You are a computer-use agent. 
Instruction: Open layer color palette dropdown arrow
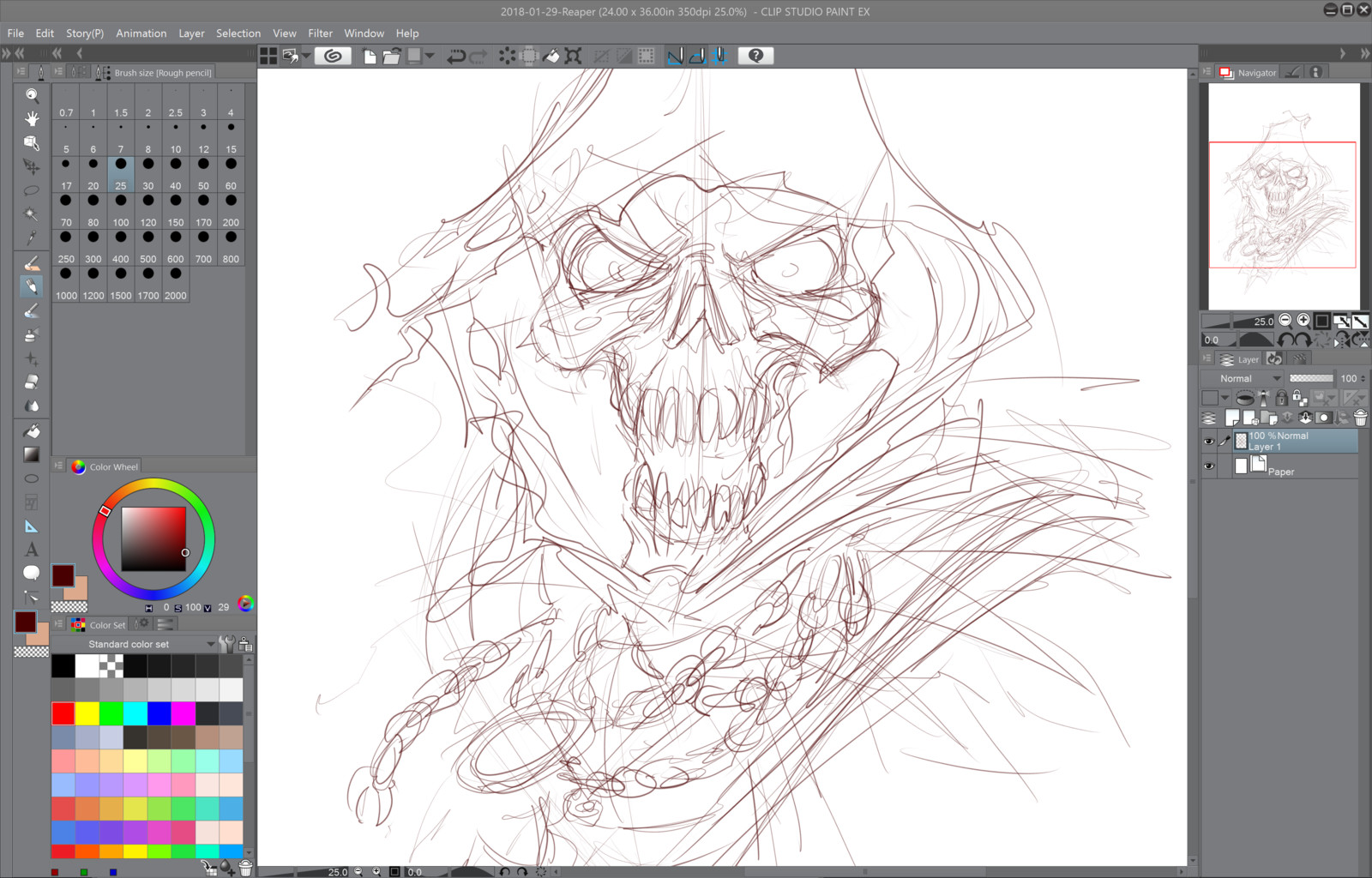[1225, 398]
